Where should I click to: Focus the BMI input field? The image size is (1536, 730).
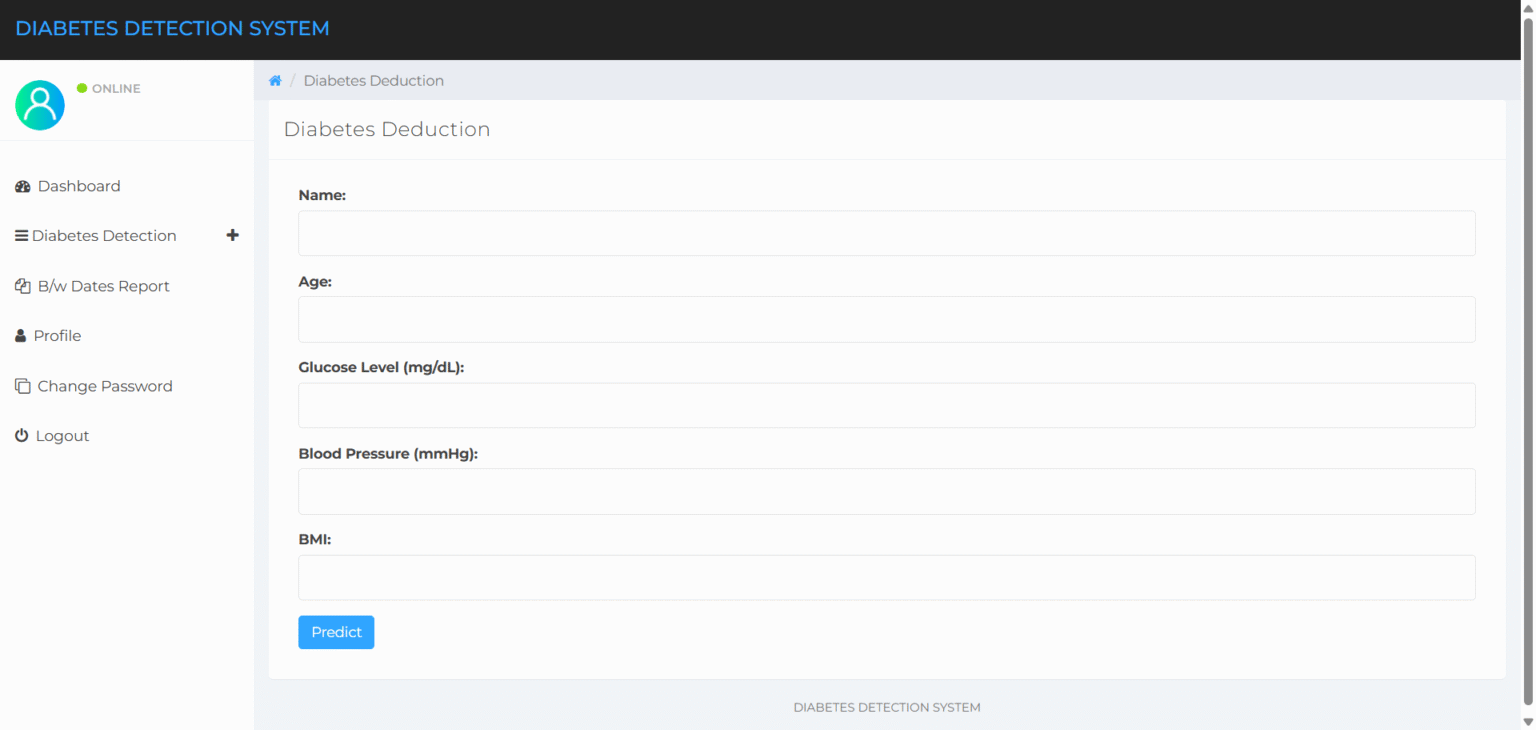point(886,577)
